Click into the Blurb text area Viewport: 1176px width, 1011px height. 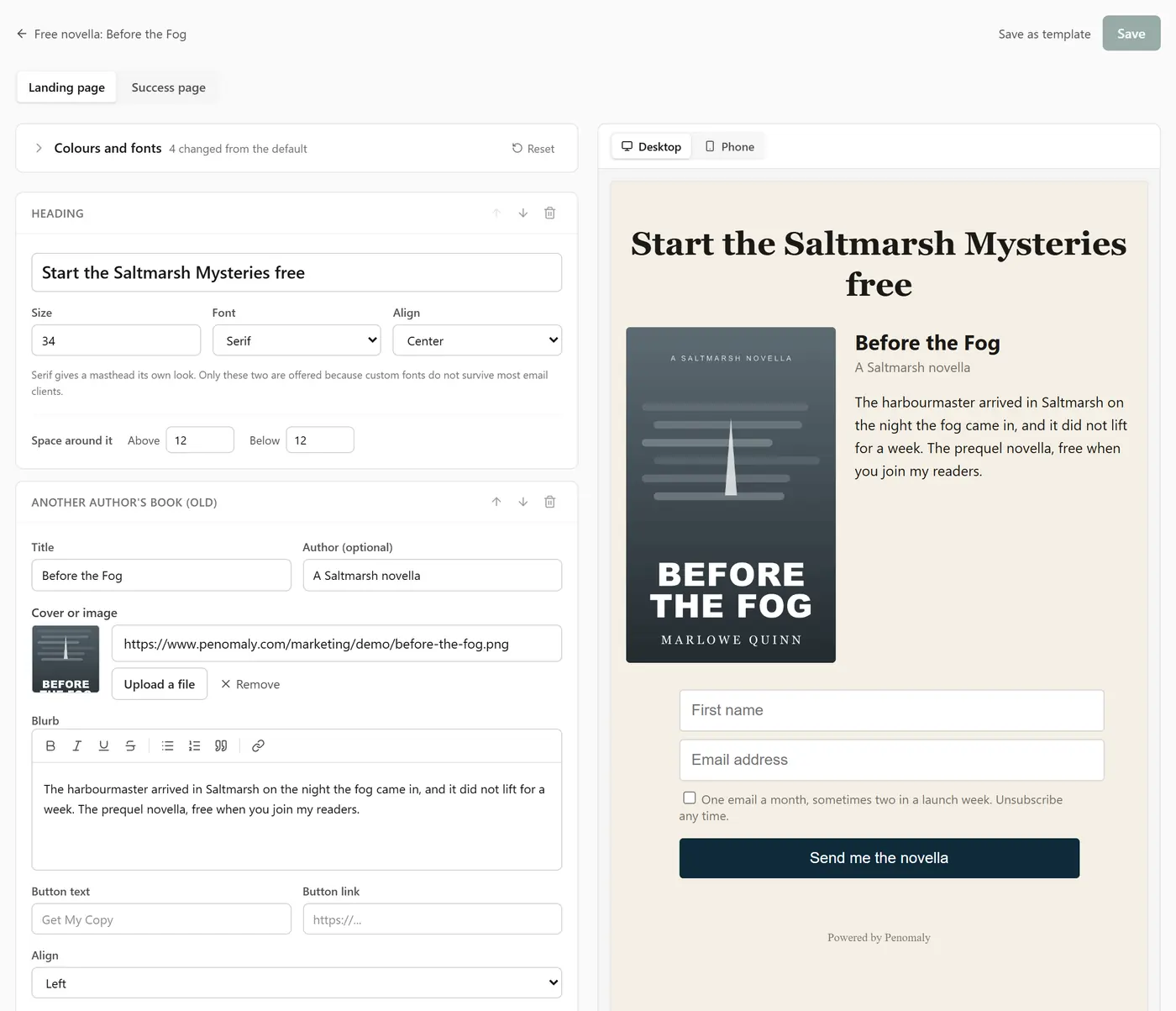[x=297, y=816]
